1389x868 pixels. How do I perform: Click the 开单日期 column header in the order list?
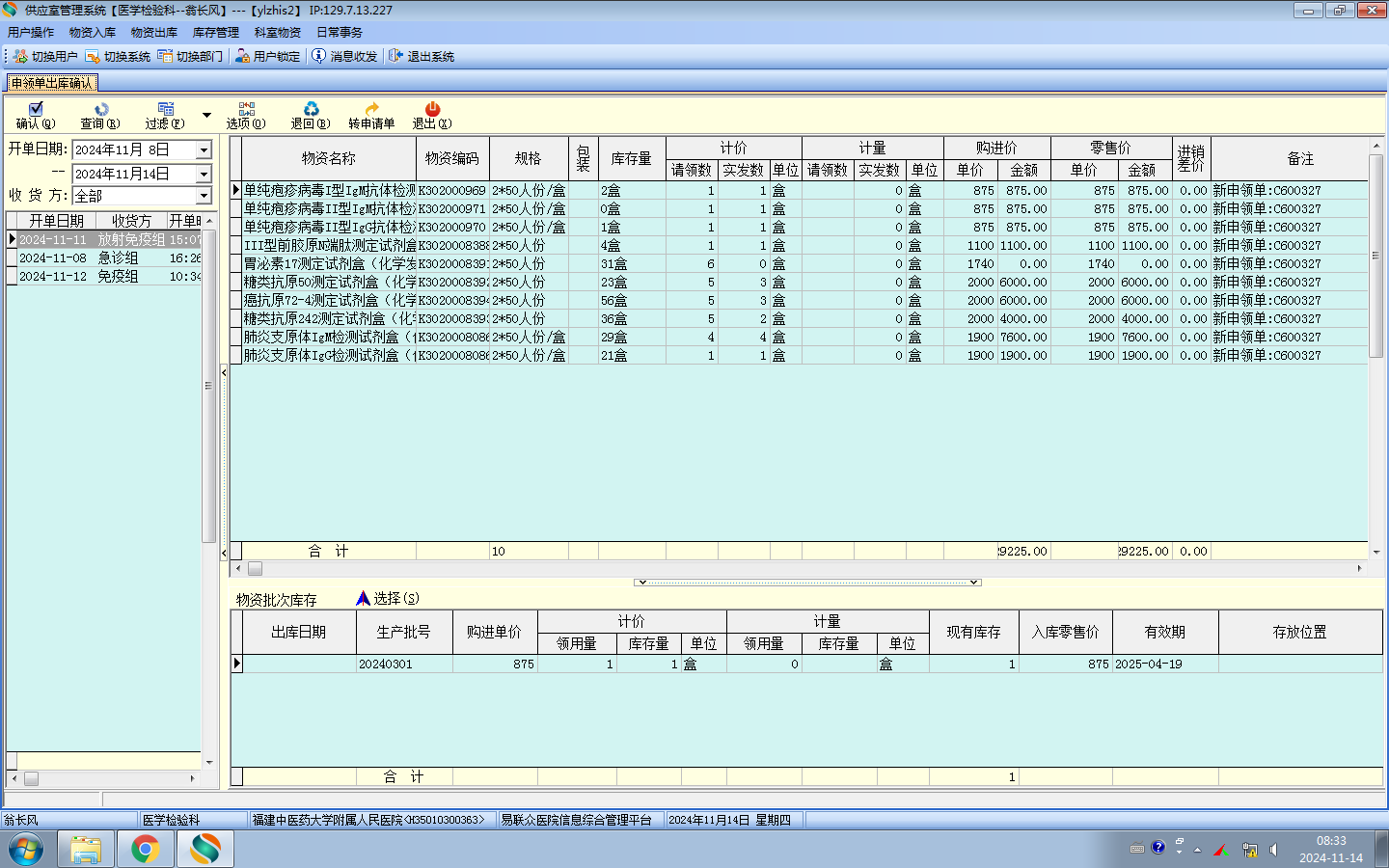(56, 221)
